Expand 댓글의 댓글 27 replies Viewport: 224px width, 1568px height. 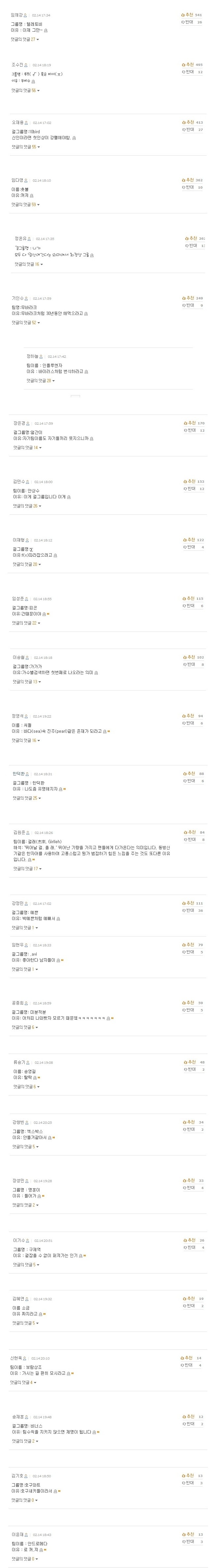click(24, 39)
